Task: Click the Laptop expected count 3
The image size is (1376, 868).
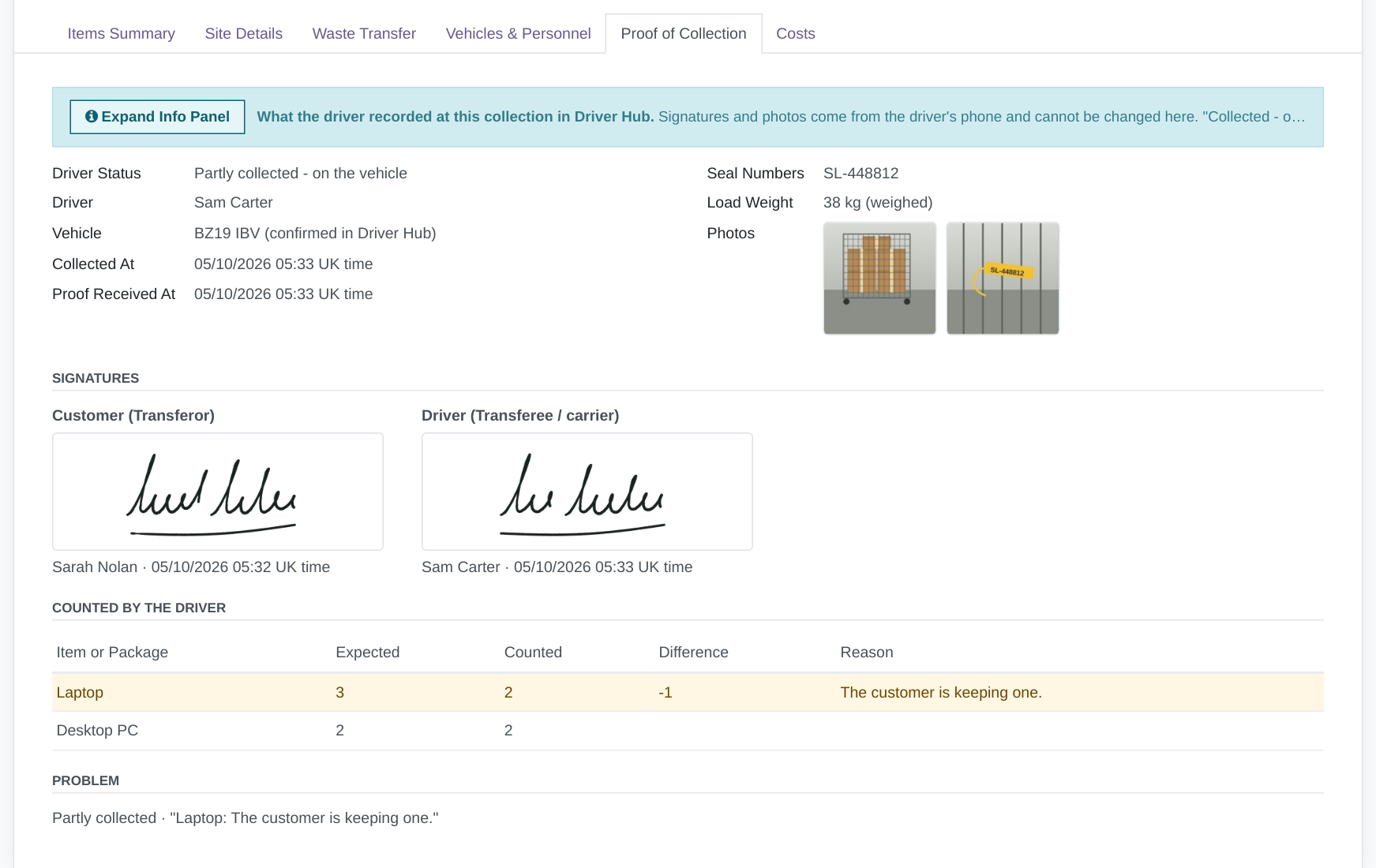Action: click(x=340, y=693)
